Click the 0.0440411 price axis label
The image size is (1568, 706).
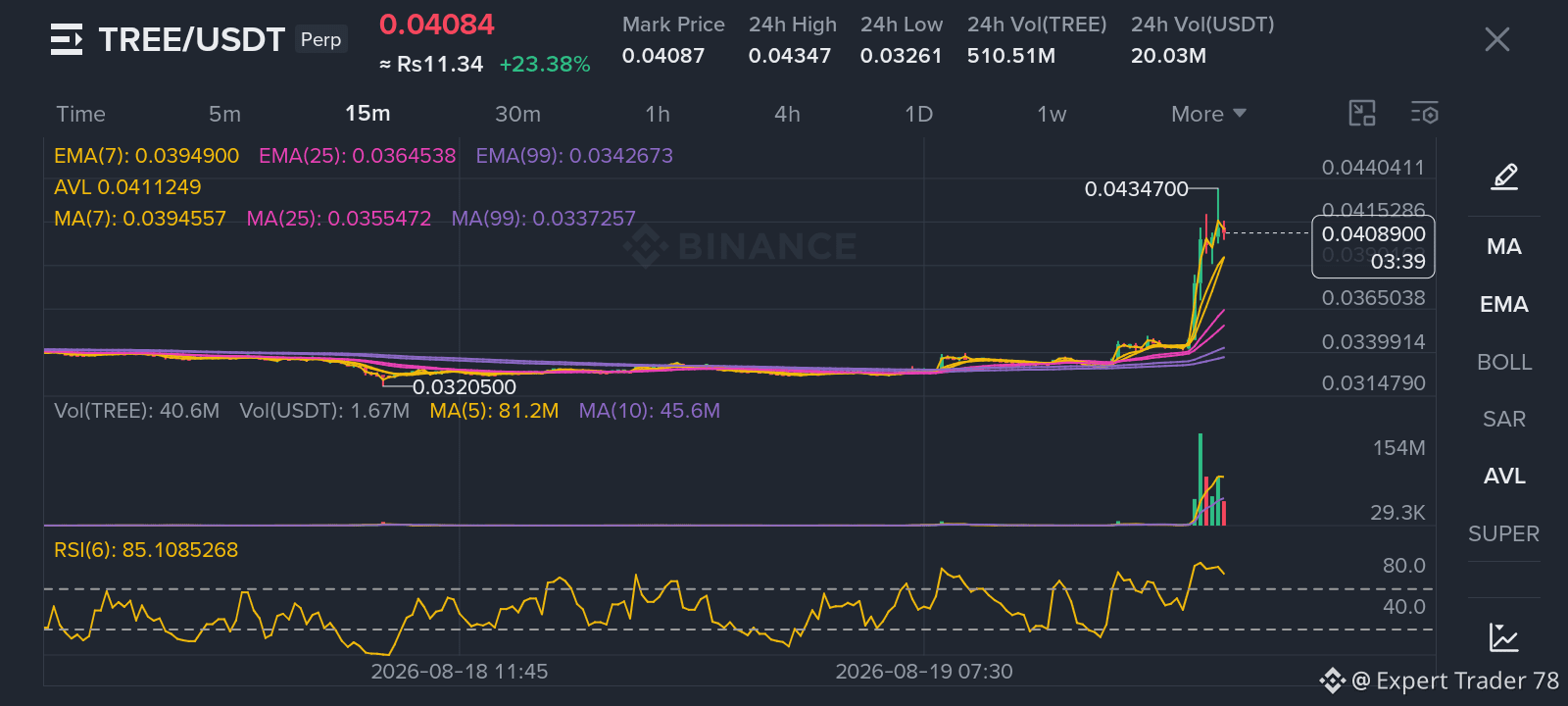click(1373, 168)
